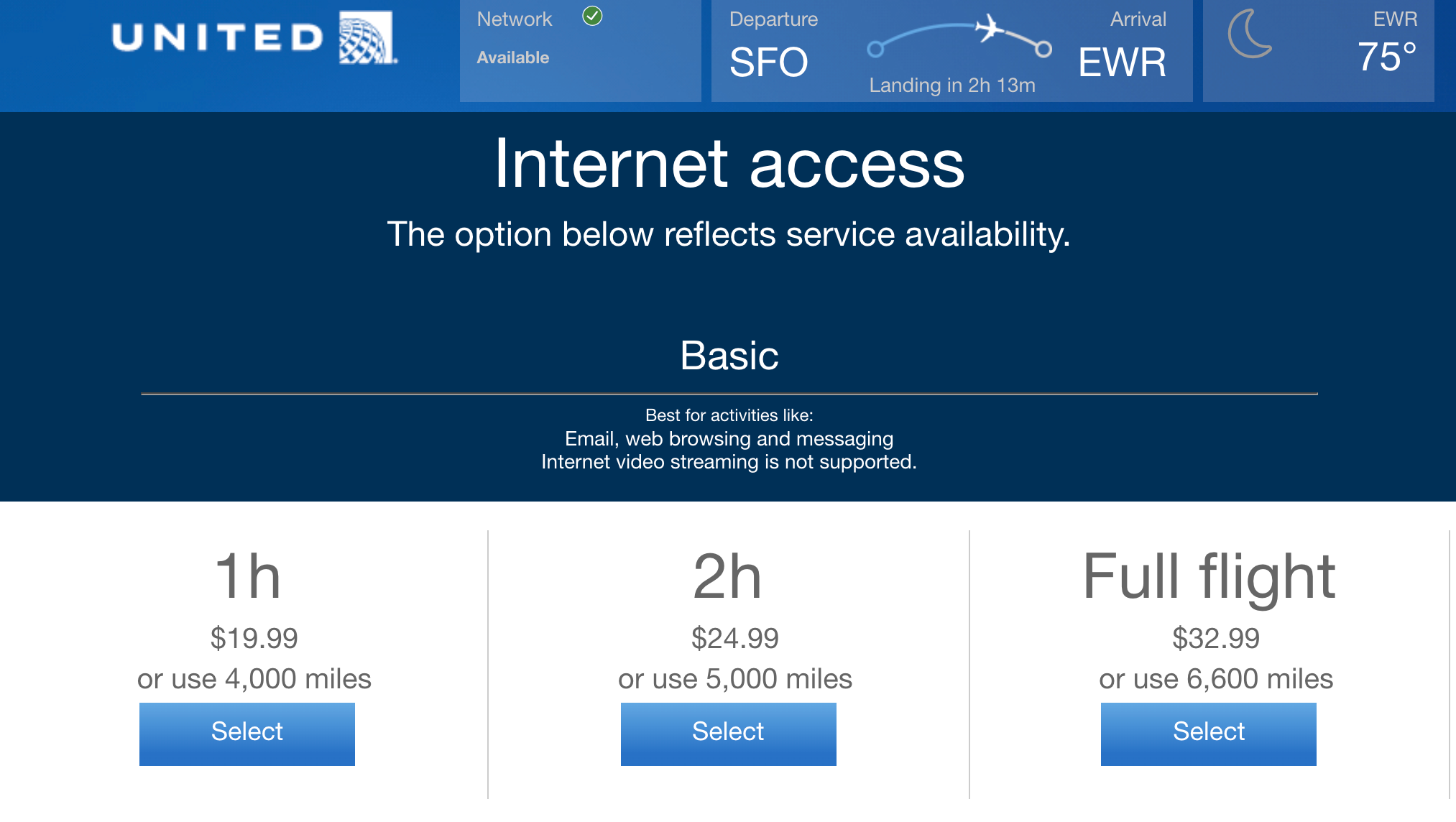Click the UNITED wordmark logo

click(x=218, y=37)
